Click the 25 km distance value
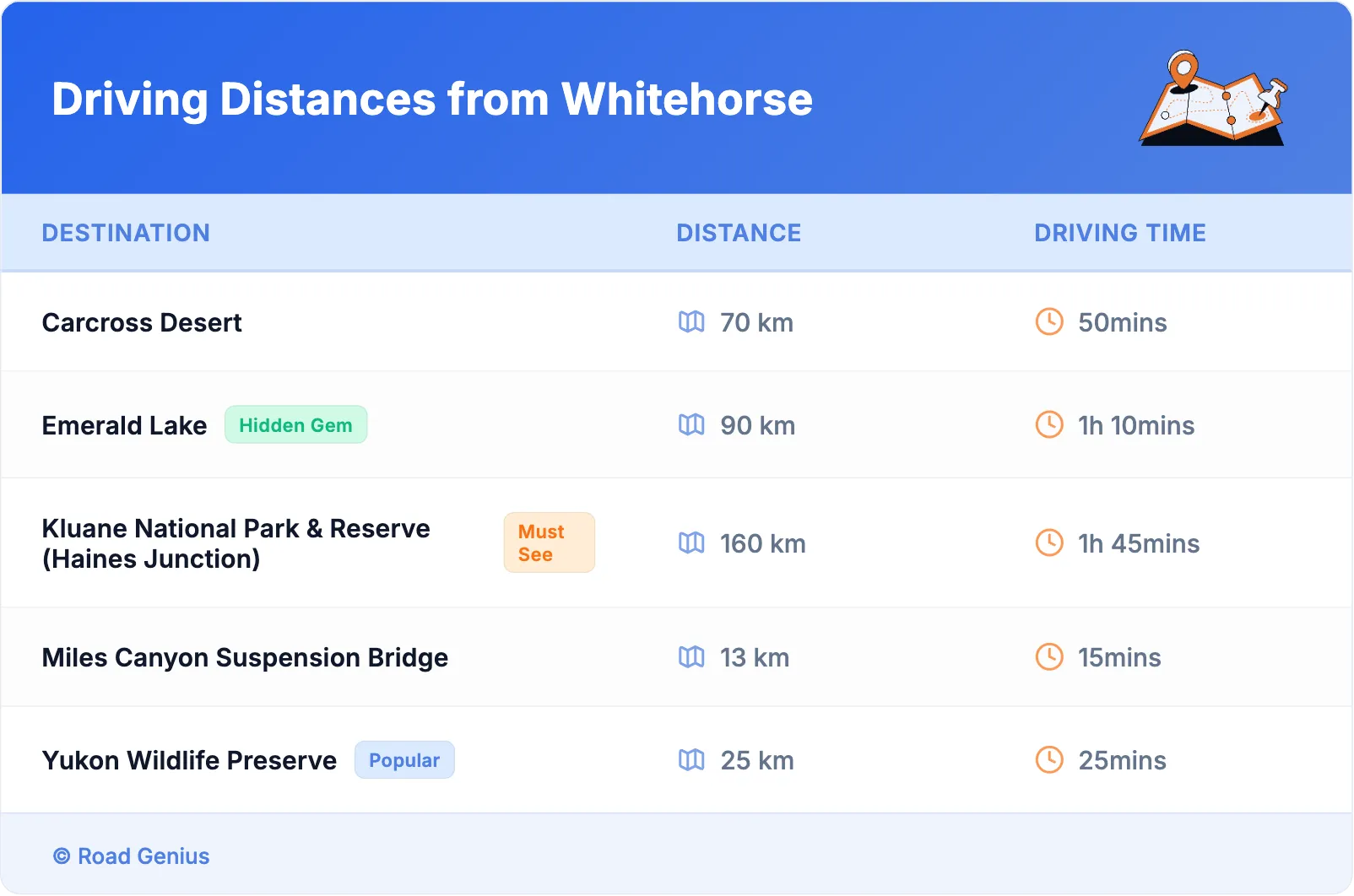 757,760
